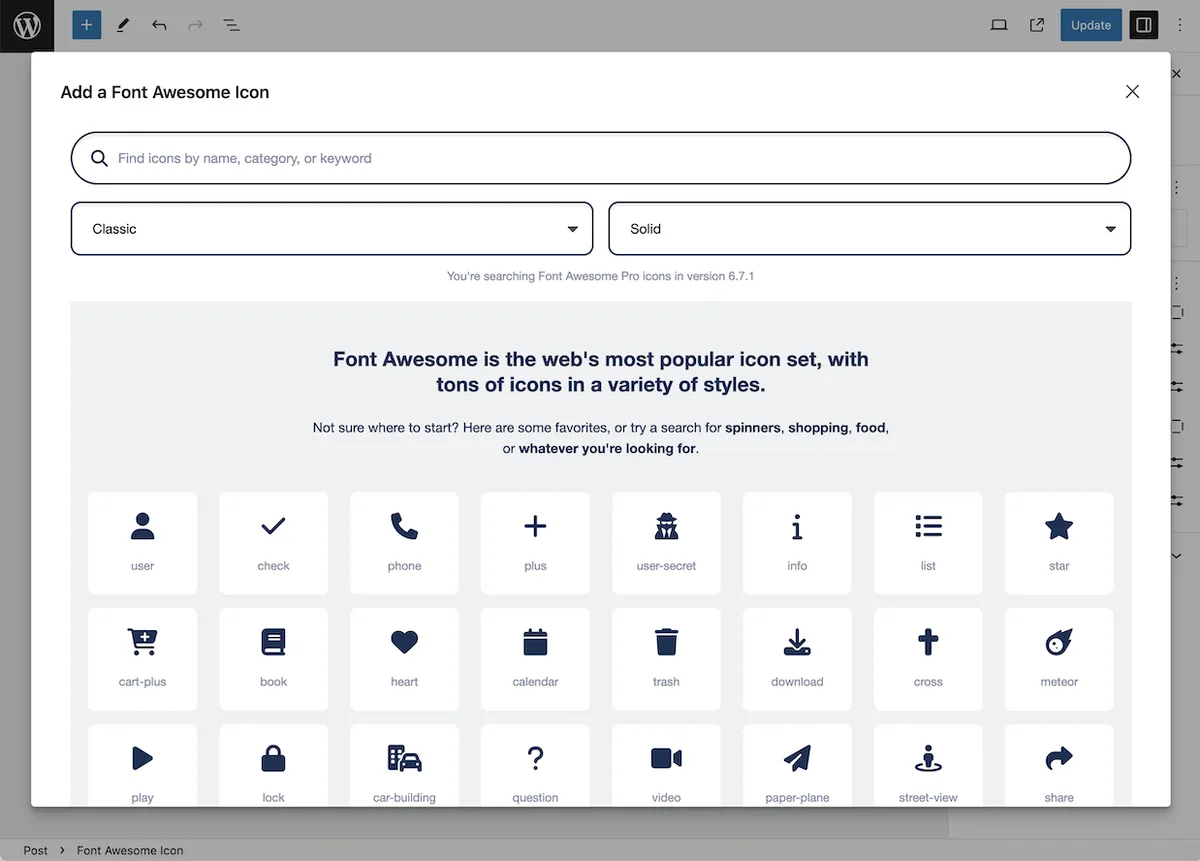Click the Update button
This screenshot has height=861, width=1200.
click(1091, 25)
